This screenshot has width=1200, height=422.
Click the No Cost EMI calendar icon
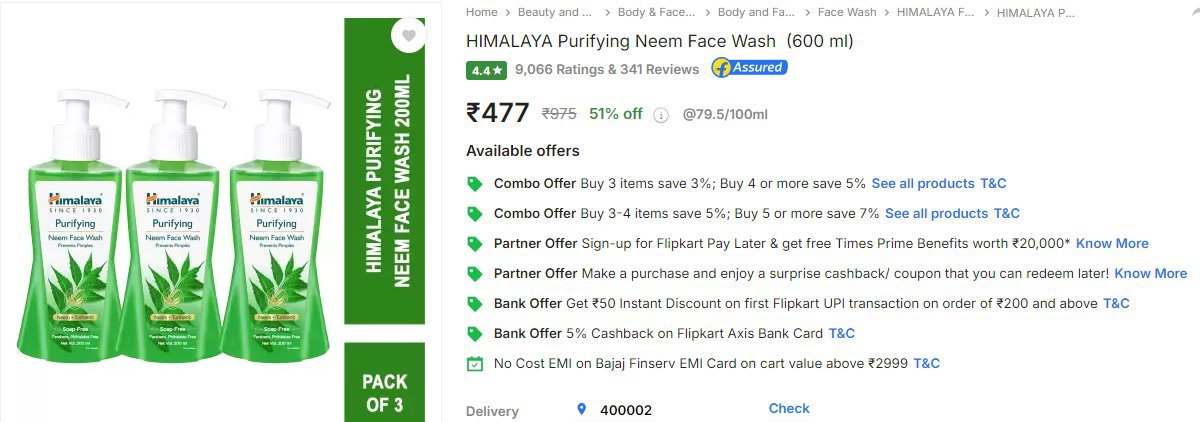click(475, 364)
